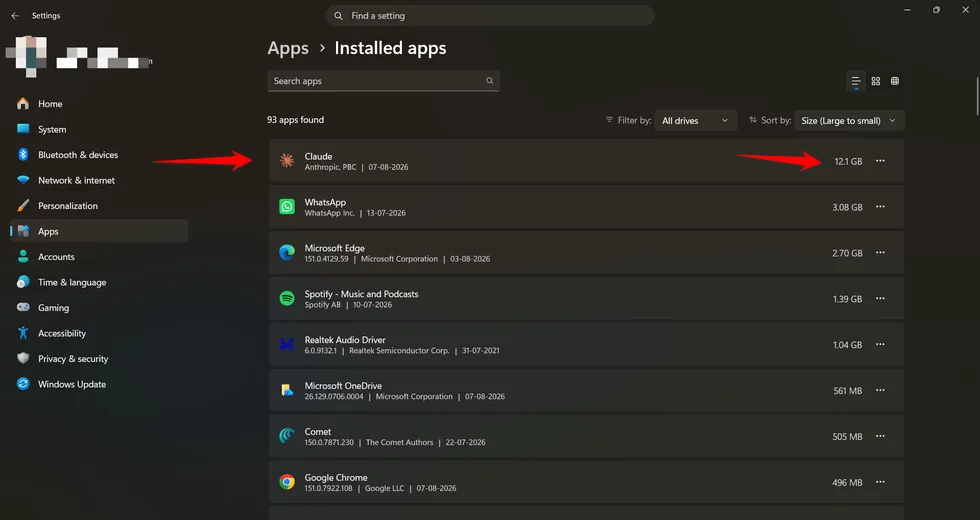The height and width of the screenshot is (520, 980).
Task: Select the WhatsApp app name
Action: (x=325, y=202)
